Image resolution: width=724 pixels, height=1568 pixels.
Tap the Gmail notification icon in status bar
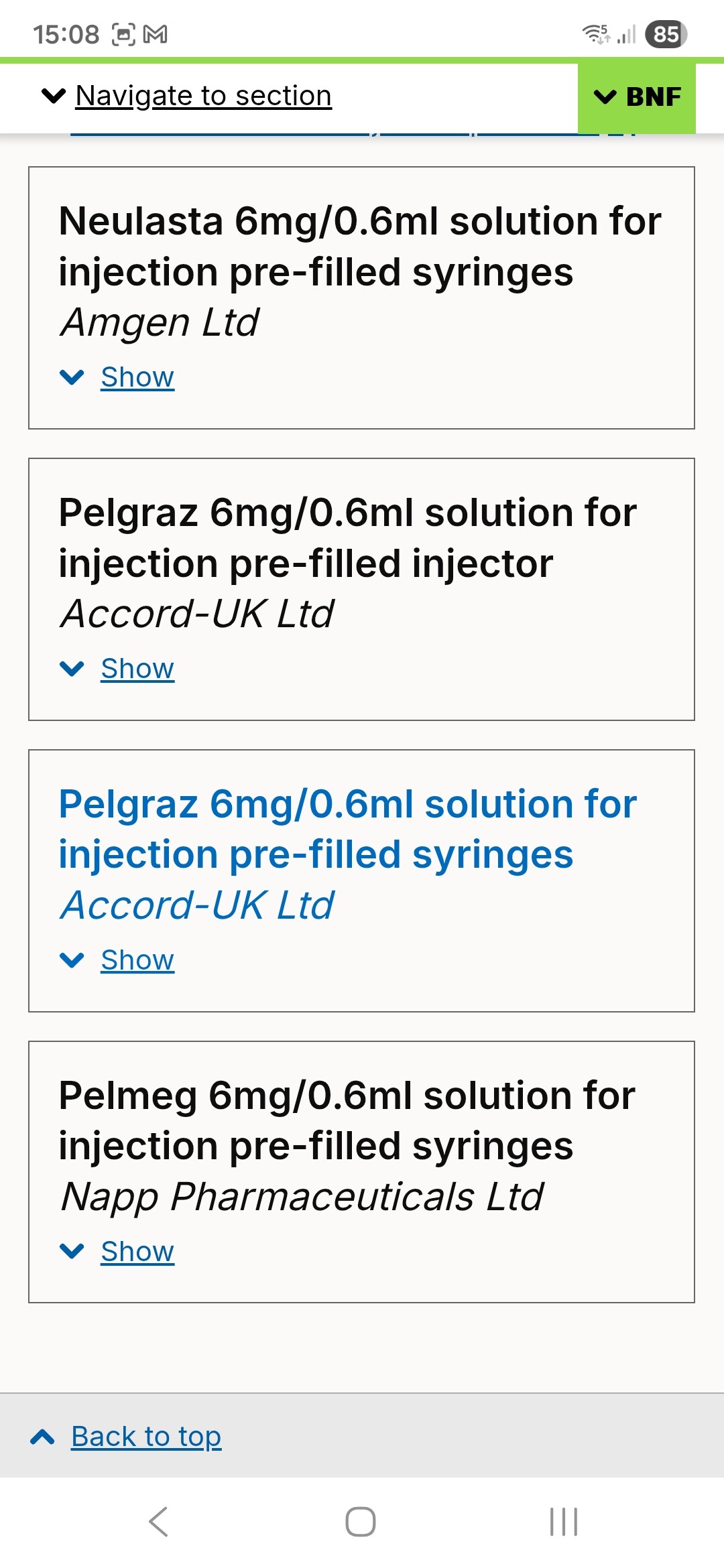point(156,34)
